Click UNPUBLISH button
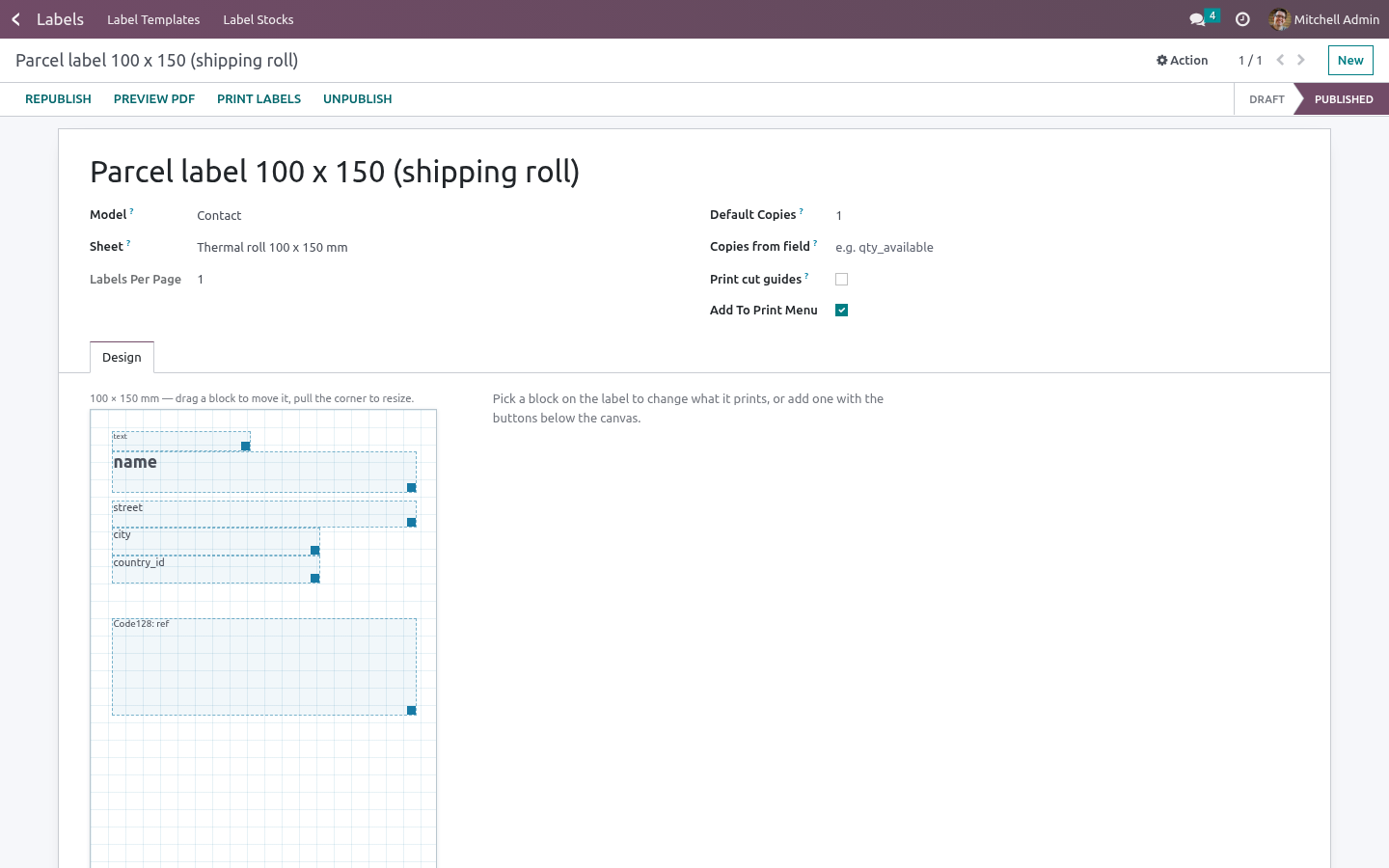Viewport: 1389px width, 868px height. [x=357, y=99]
